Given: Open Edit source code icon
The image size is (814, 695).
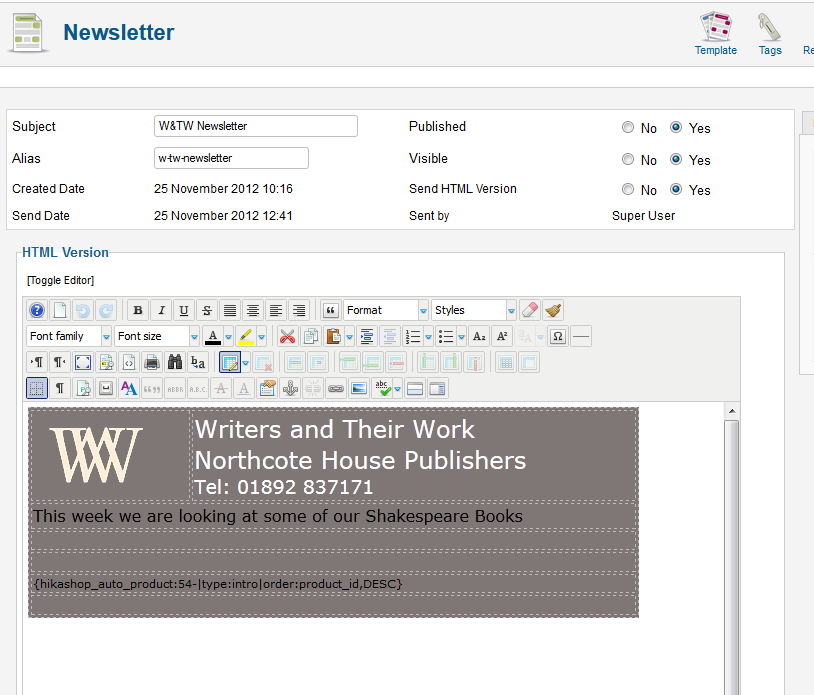Looking at the screenshot, I should tap(129, 362).
